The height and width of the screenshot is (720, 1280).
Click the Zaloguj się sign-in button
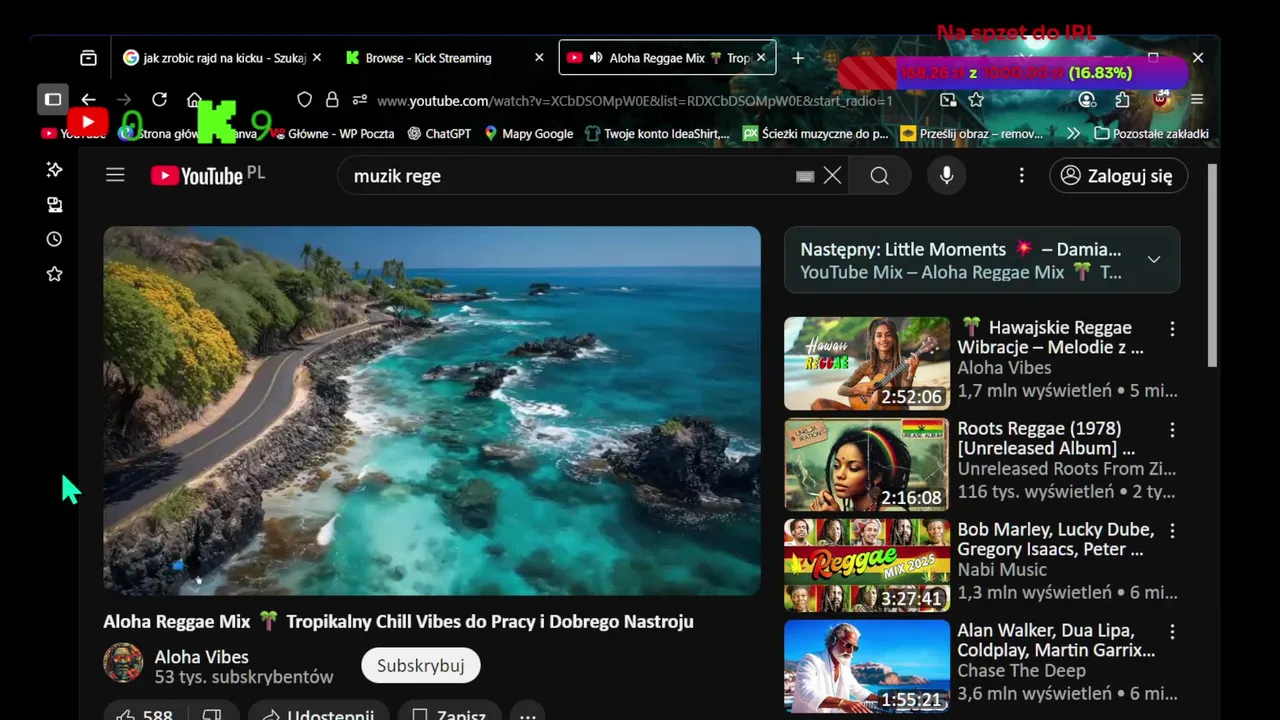(1118, 176)
